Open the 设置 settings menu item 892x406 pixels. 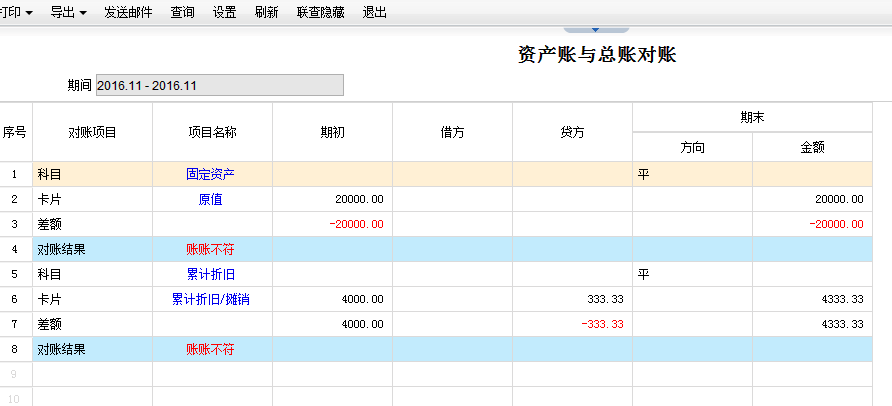(225, 13)
